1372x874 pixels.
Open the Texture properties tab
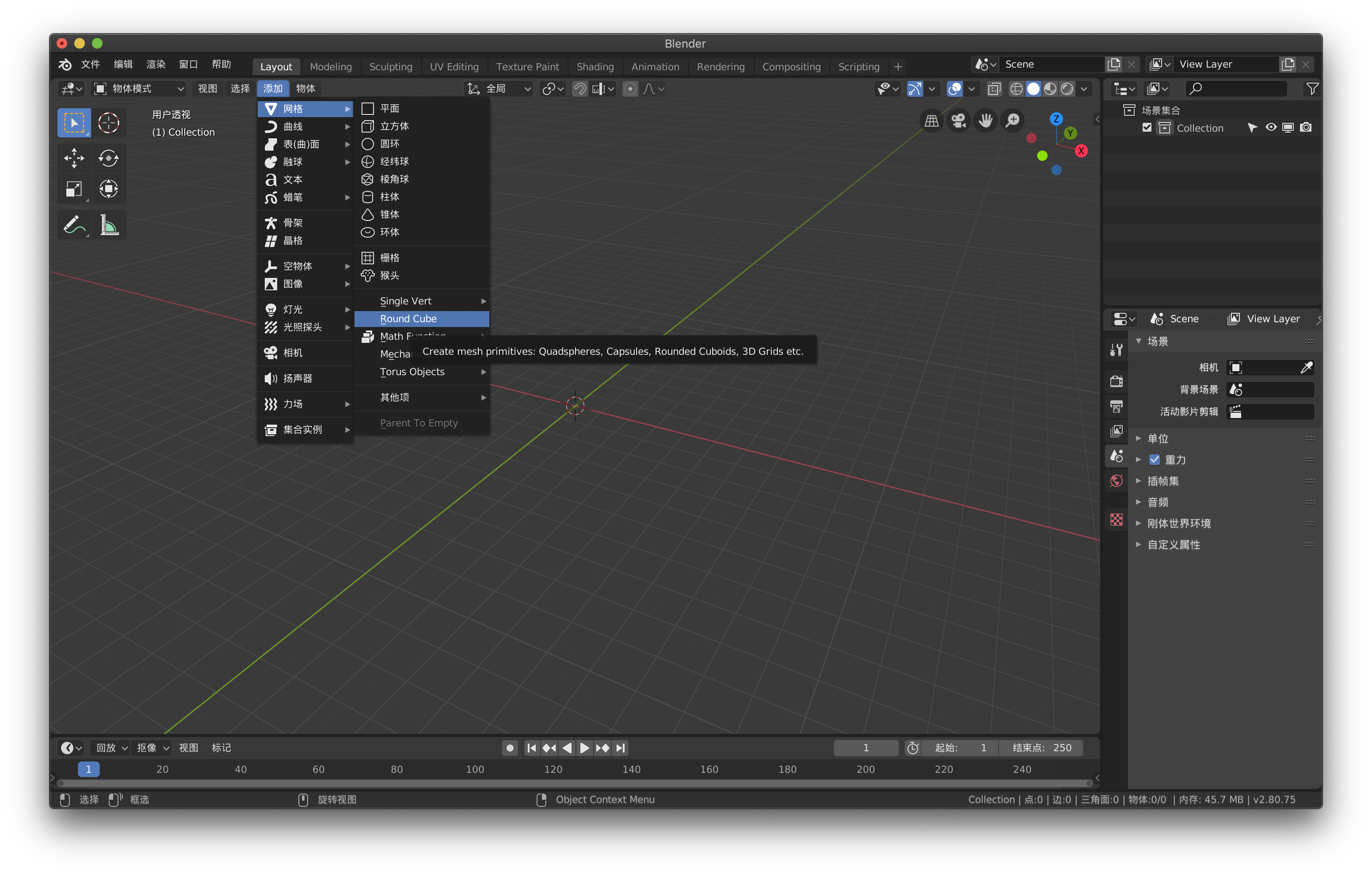(1116, 520)
